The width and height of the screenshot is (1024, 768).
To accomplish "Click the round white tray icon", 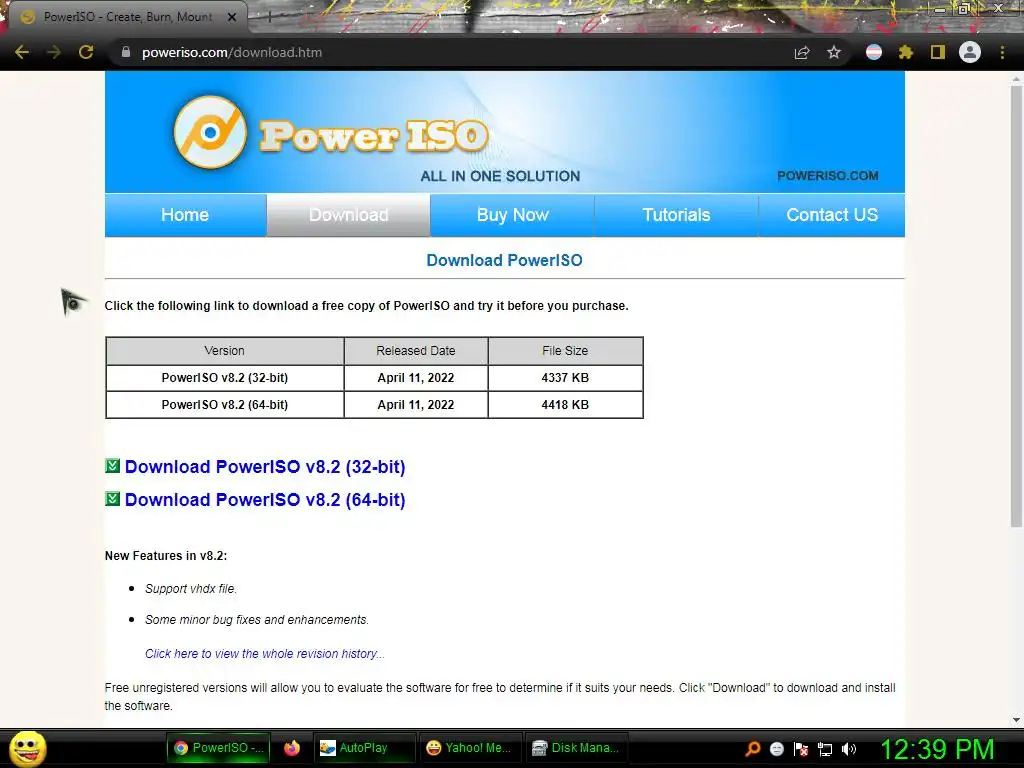I will (x=776, y=749).
